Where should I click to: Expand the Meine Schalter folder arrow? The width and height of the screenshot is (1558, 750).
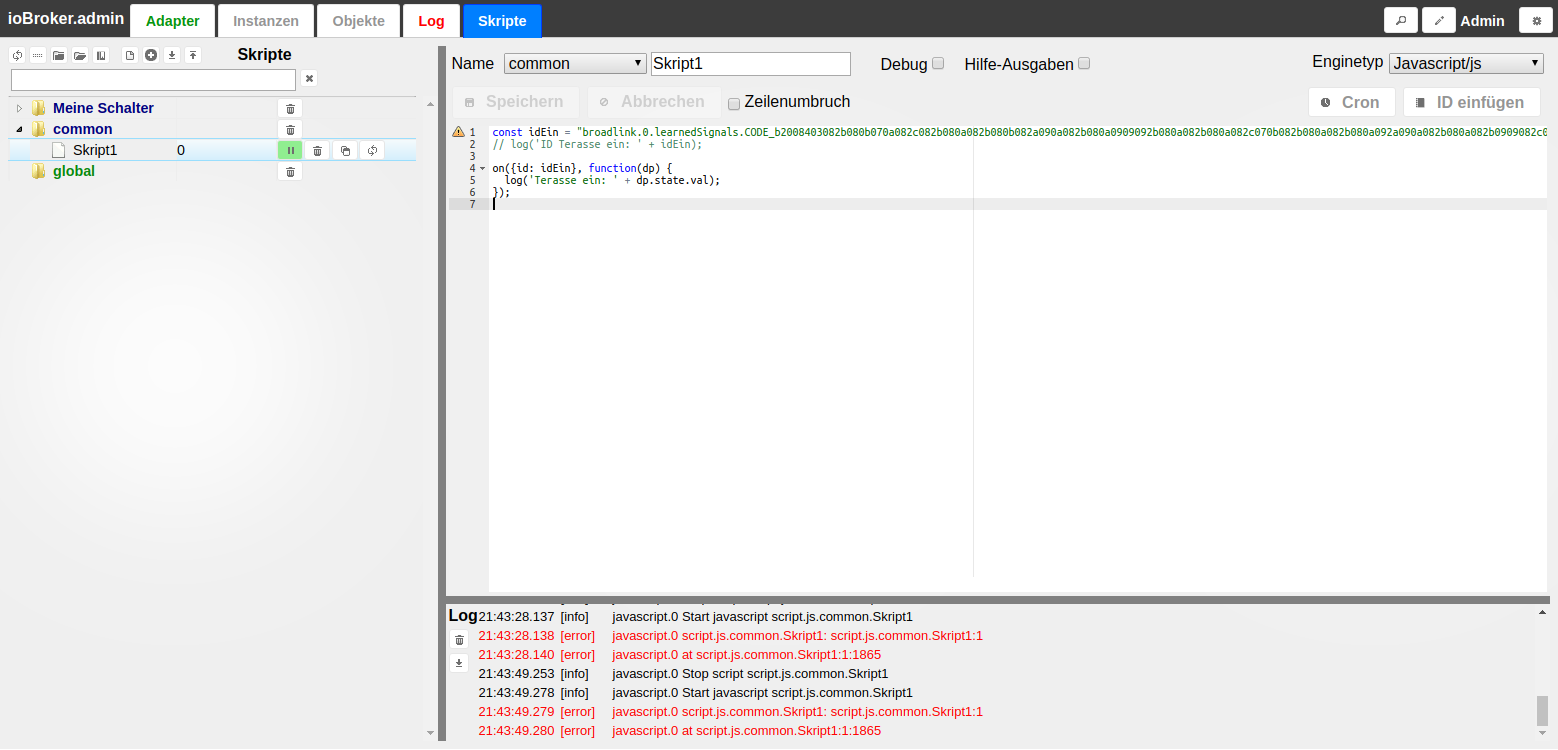tap(19, 108)
